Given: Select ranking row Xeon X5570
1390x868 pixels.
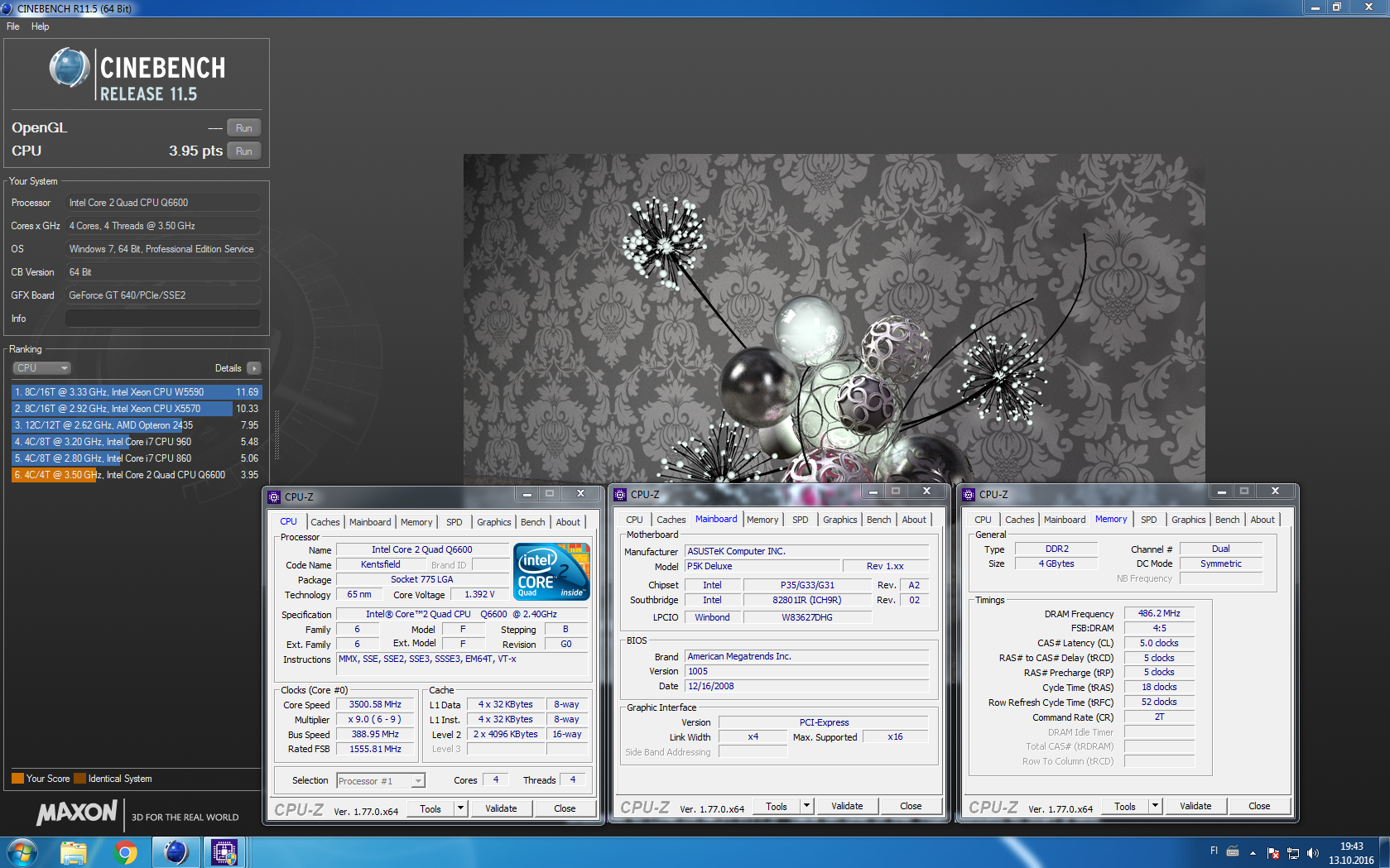Looking at the screenshot, I should [136, 409].
